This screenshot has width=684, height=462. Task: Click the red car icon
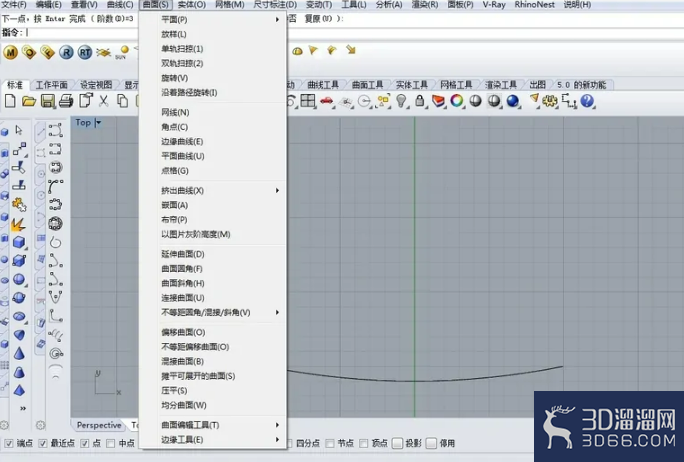point(326,101)
